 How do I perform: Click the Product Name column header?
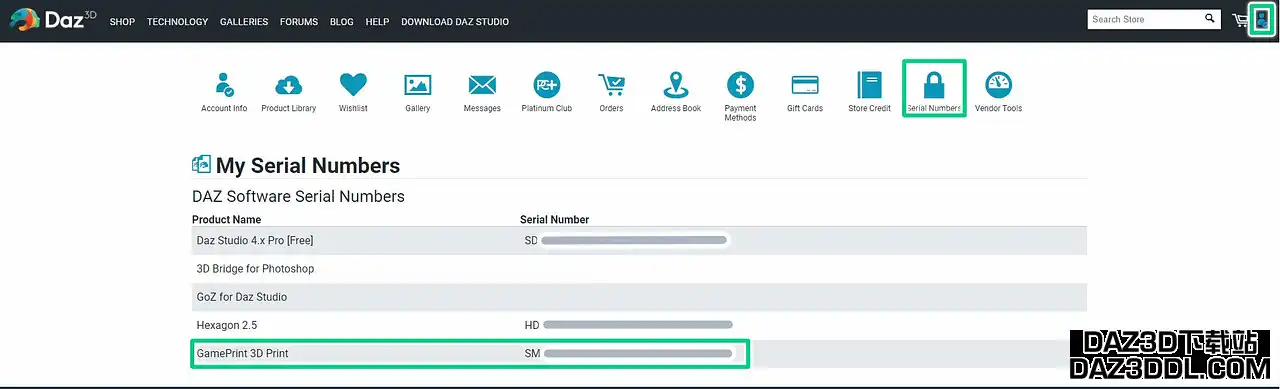[226, 219]
